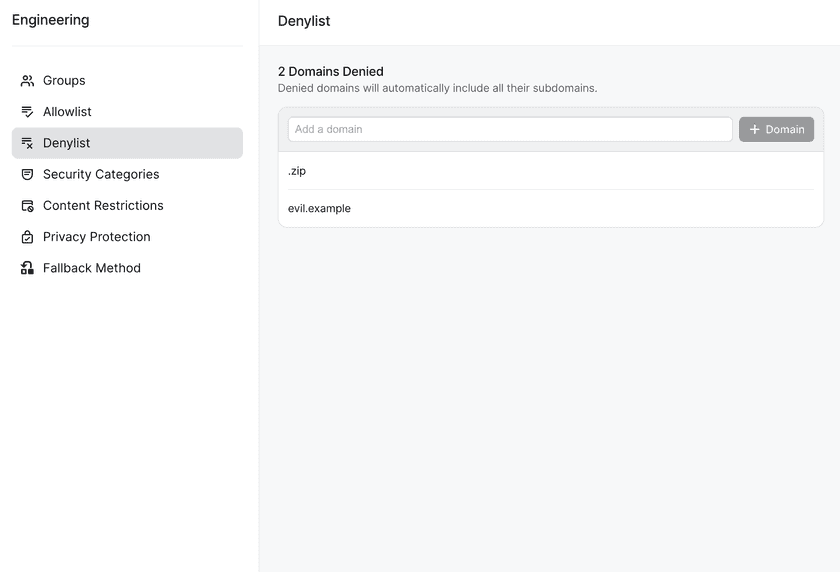The image size is (840, 572).
Task: Switch to Fallback Method page
Action: (92, 268)
